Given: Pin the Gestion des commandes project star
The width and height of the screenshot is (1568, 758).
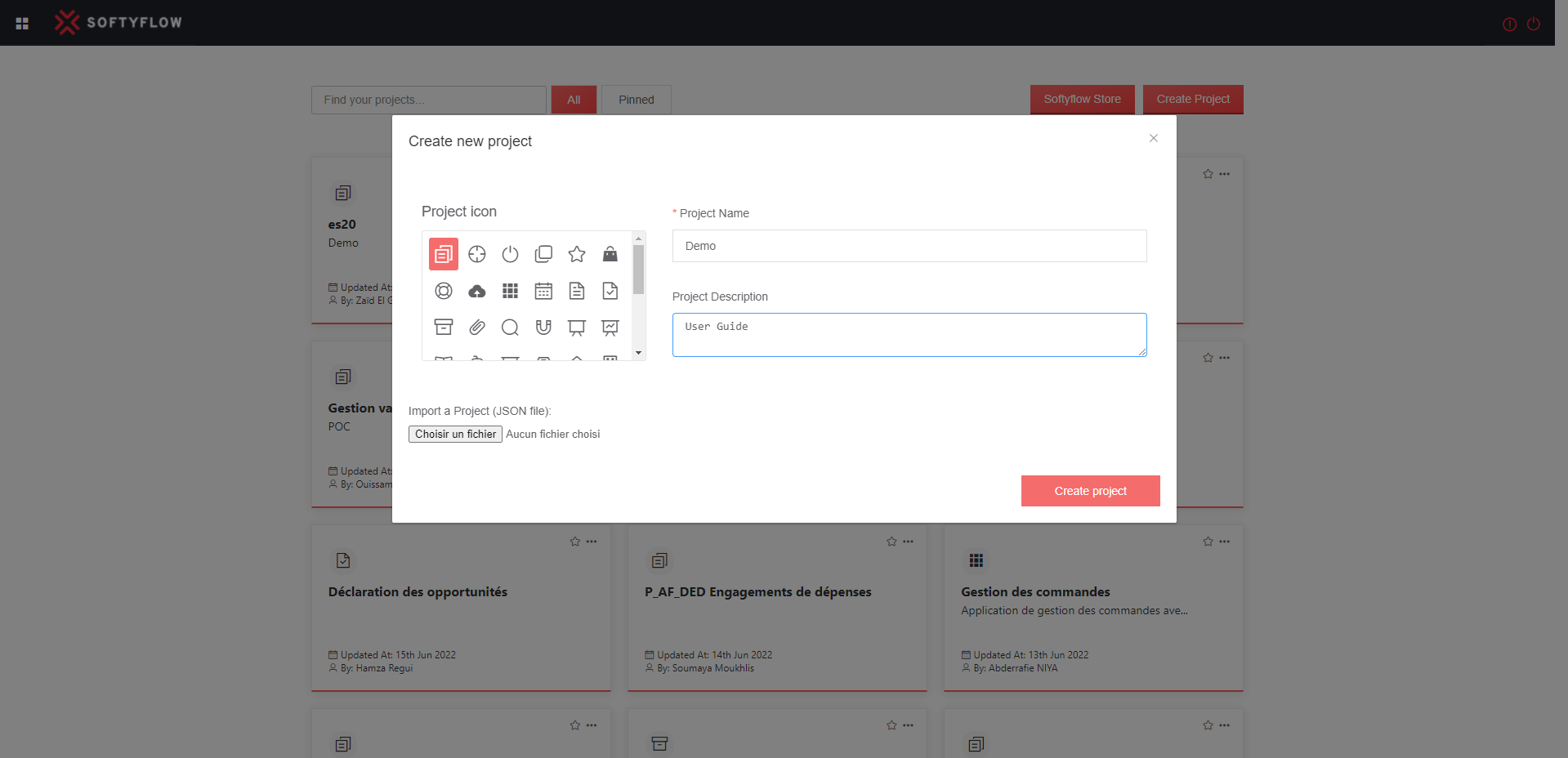Looking at the screenshot, I should 1208,542.
